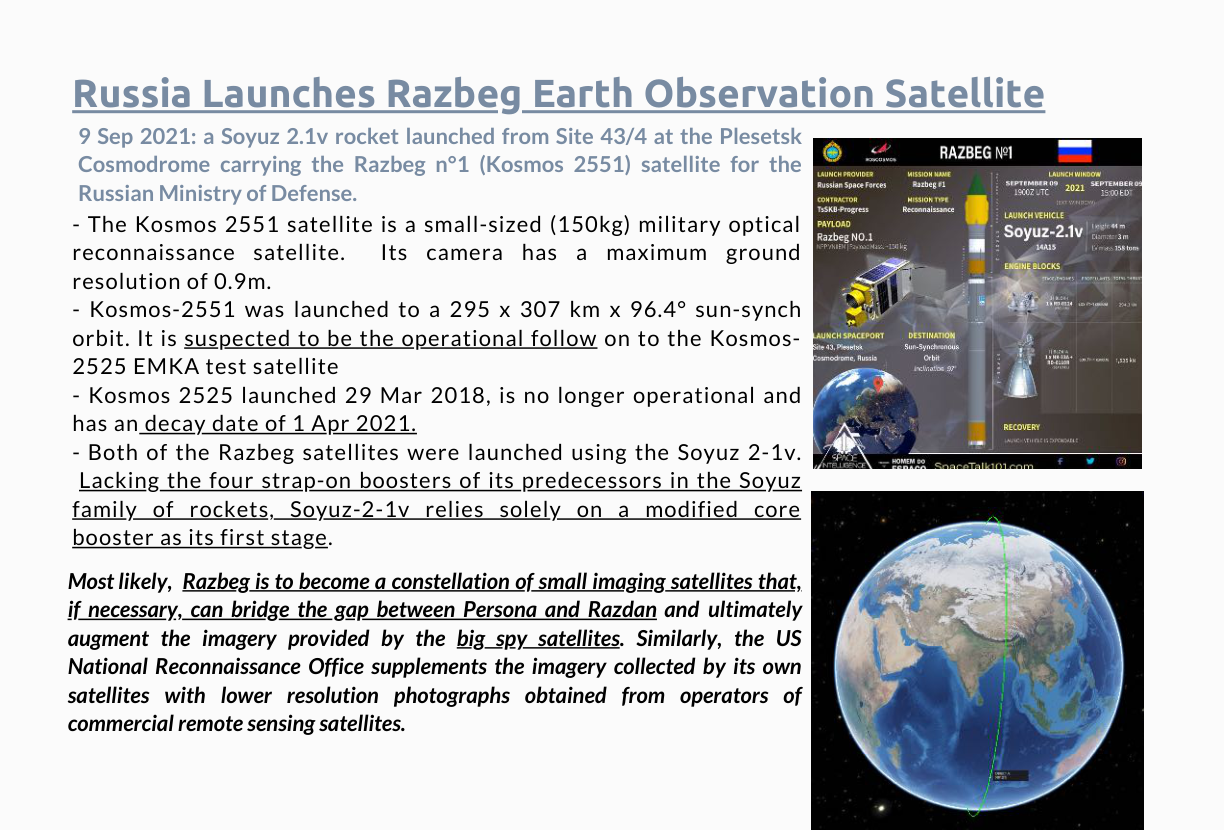Click 'DESTINATION' label in infographic
The height and width of the screenshot is (830, 1224).
click(932, 336)
